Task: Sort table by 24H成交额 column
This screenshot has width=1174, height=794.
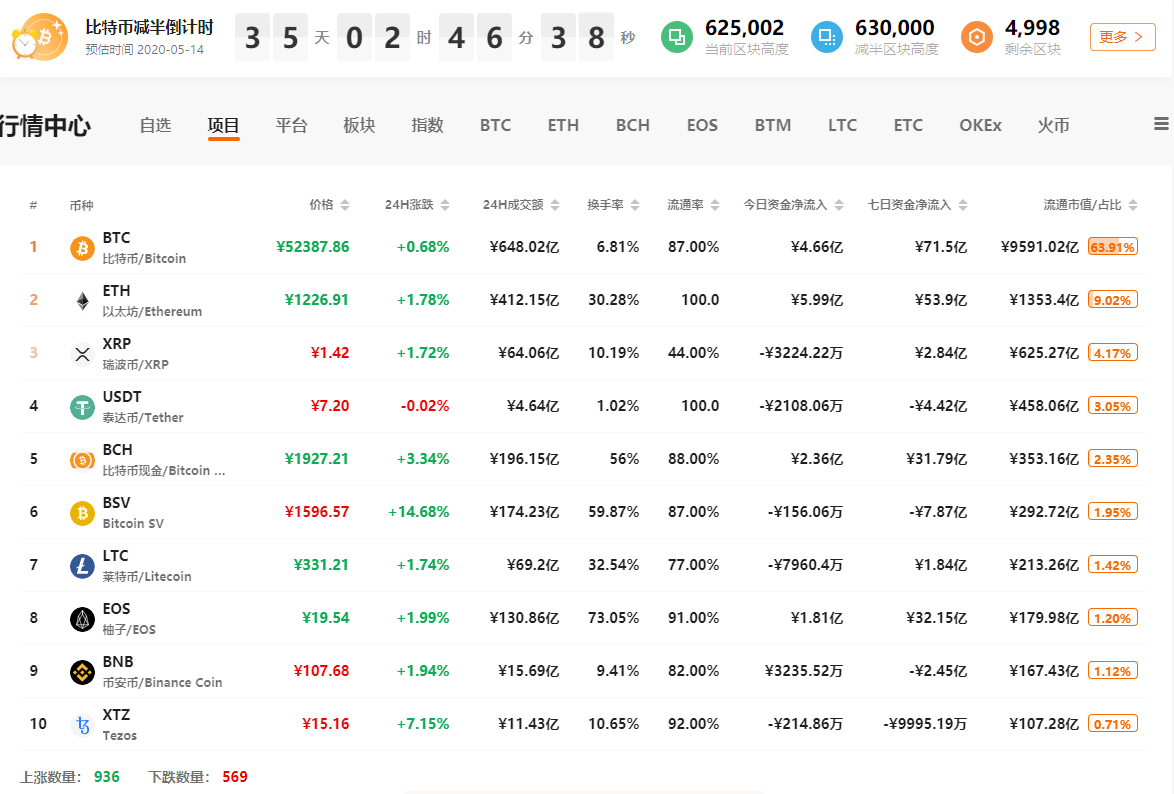Action: 521,204
